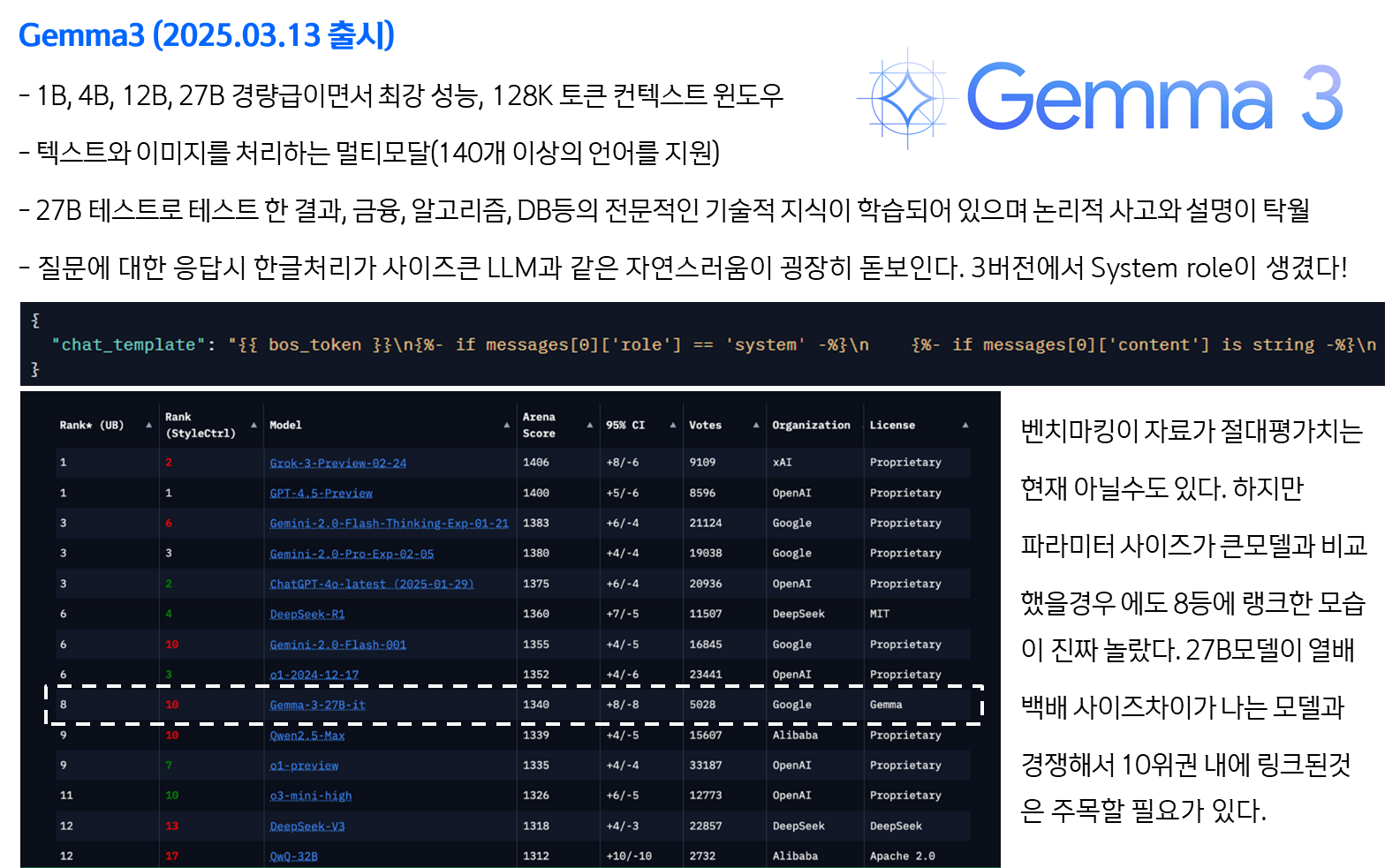The width and height of the screenshot is (1400, 868).
Task: Click the +8/-8 confidence interval cell
Action: 623,706
